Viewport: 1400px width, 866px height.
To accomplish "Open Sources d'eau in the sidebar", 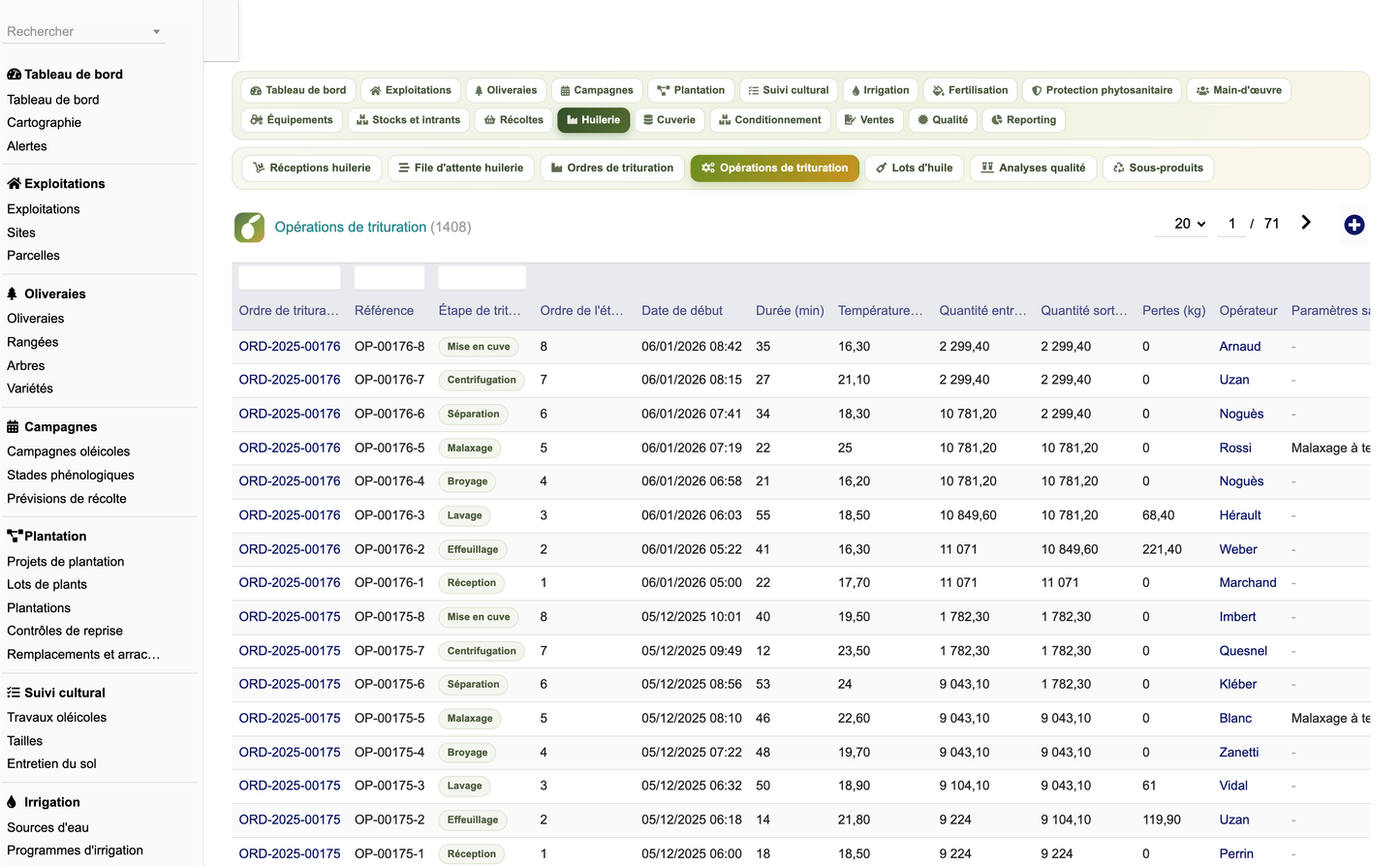I will point(47,828).
